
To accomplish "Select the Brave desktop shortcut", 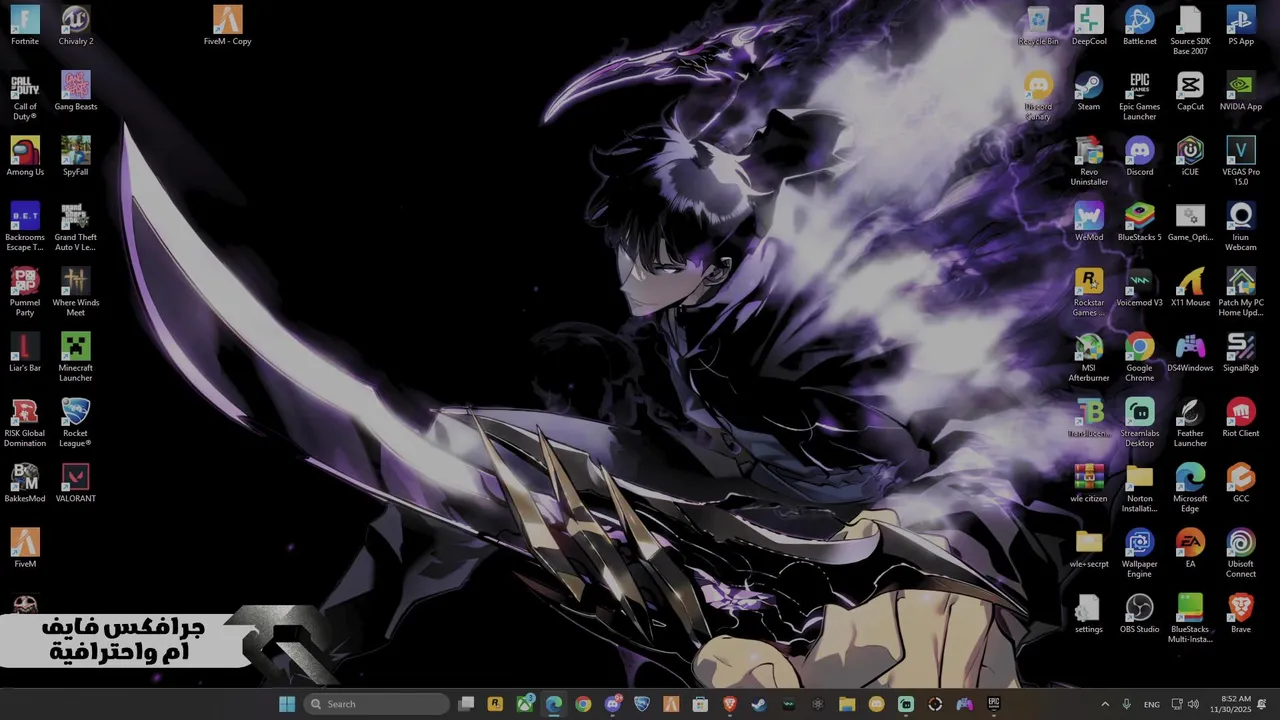I will [1241, 613].
